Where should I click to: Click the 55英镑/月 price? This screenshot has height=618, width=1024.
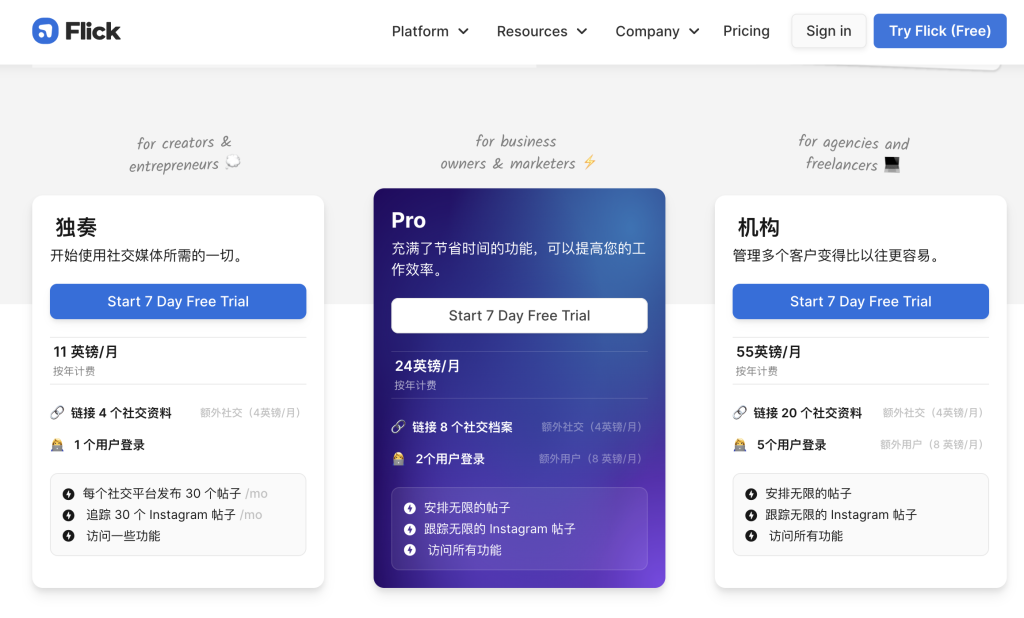[768, 352]
